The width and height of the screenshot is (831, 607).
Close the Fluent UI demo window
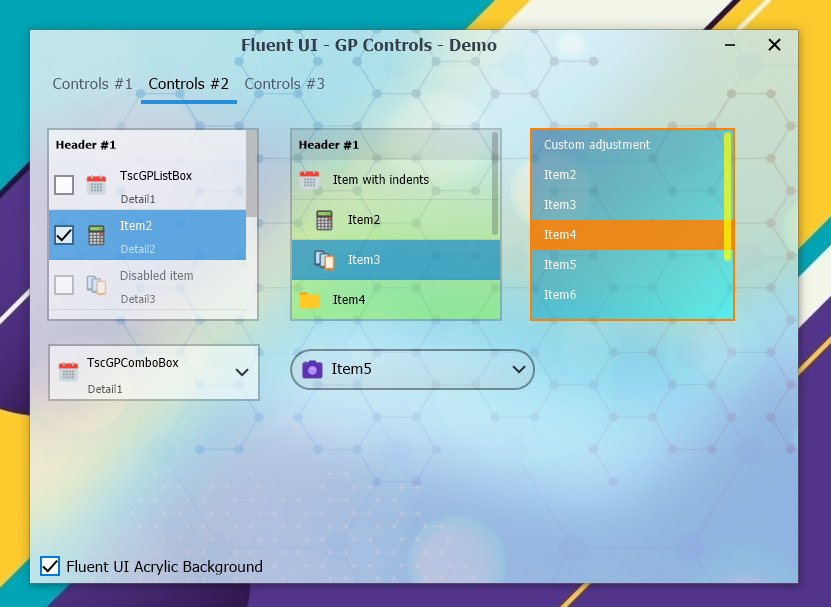point(774,45)
